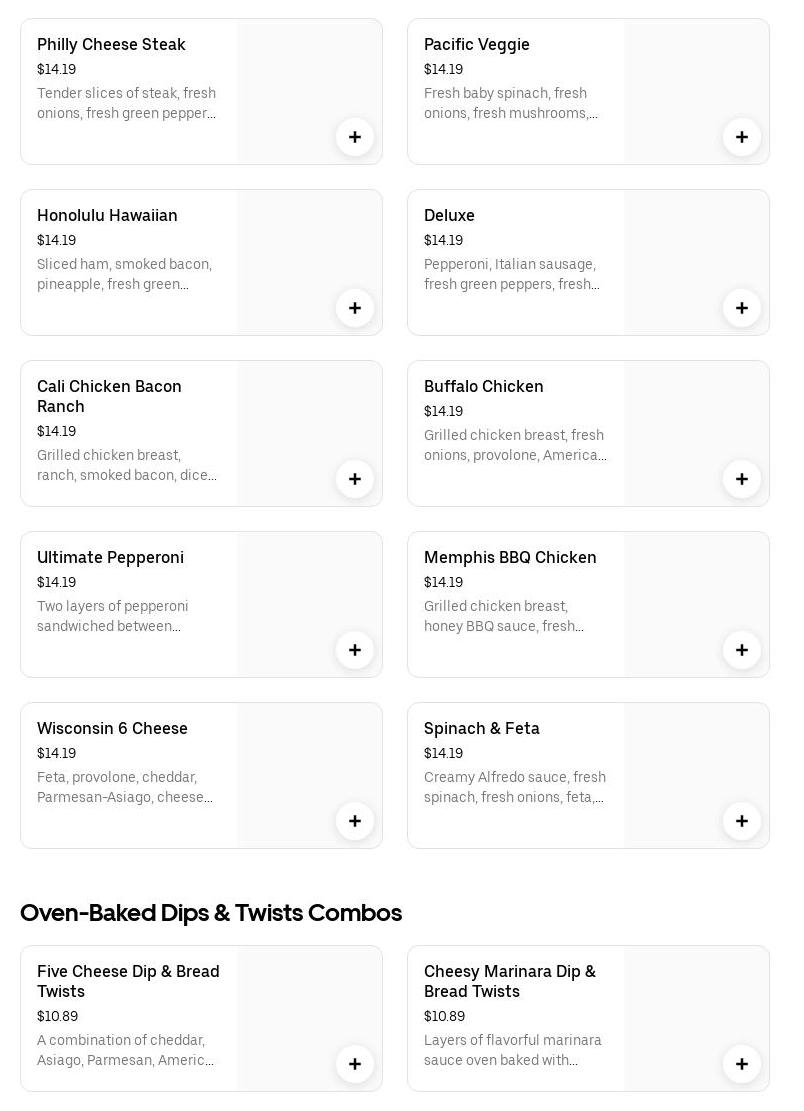Open Philly Cheese Steak item details

[x=111, y=45]
